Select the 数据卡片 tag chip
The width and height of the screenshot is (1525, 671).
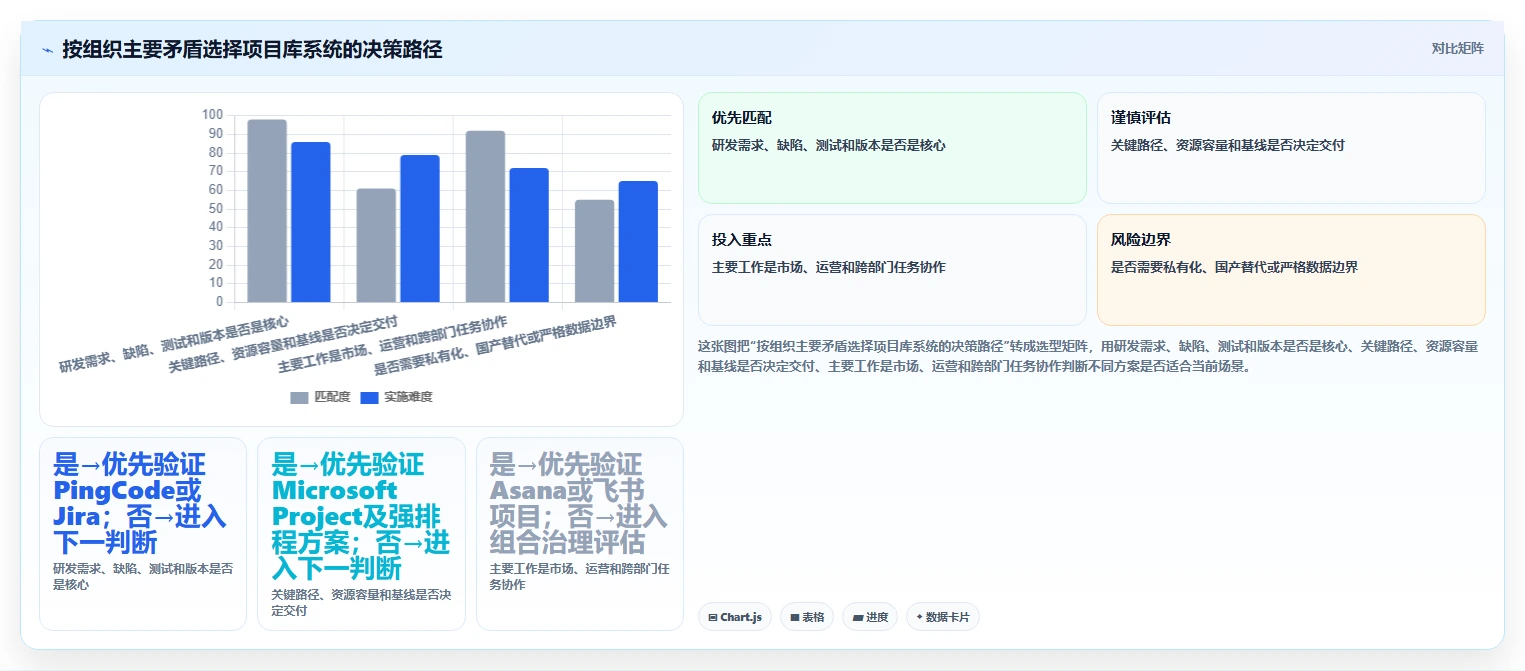pos(943,617)
